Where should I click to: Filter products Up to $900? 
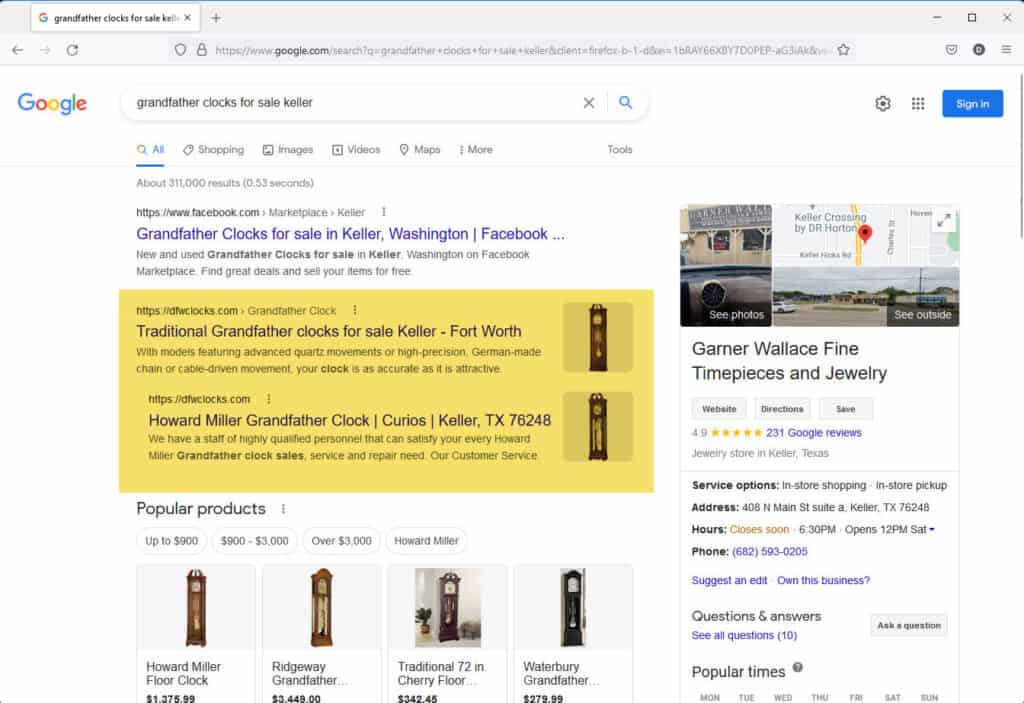tap(172, 541)
